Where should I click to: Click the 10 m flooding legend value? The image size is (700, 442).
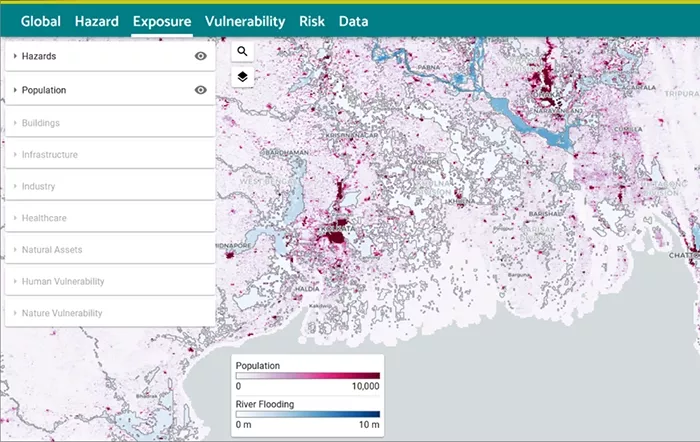pos(369,425)
